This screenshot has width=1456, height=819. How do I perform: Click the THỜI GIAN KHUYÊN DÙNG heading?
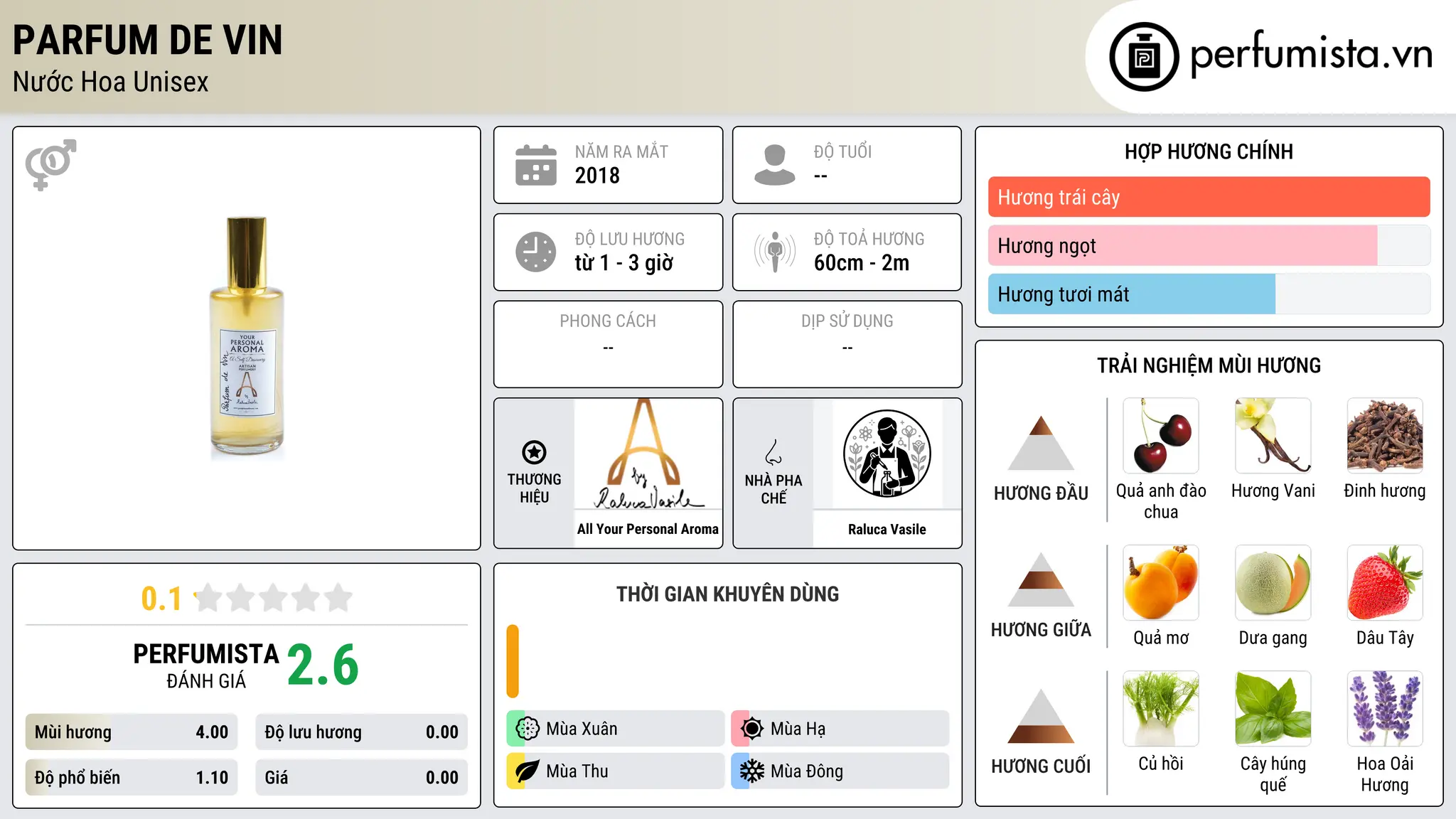click(x=727, y=594)
